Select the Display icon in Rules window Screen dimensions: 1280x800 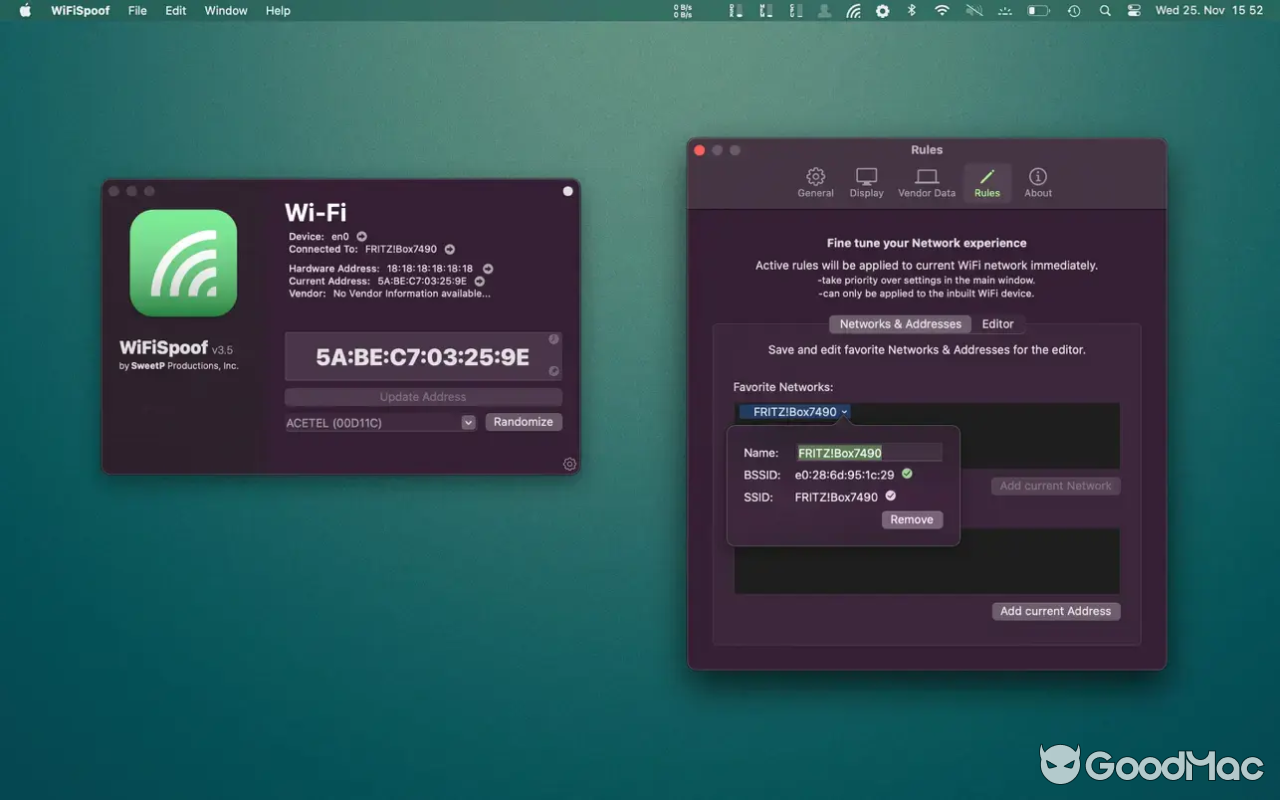(x=866, y=182)
